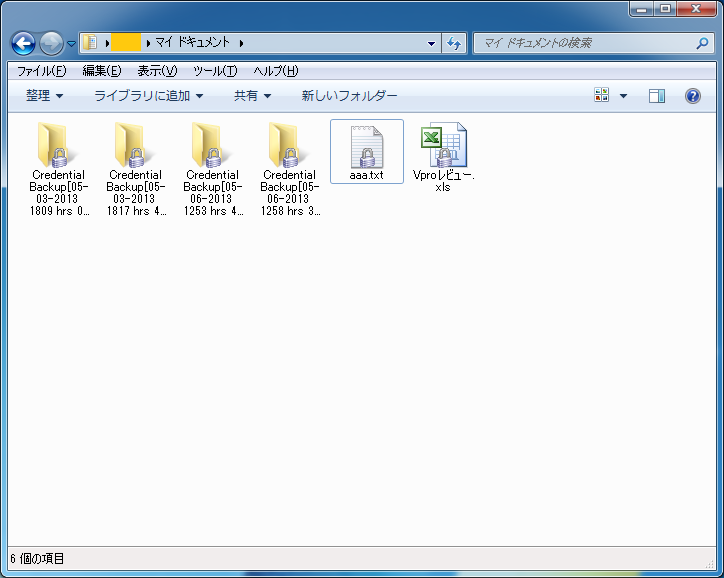Image resolution: width=724 pixels, height=578 pixels.
Task: Select Credential Backup folder 1809 hrs
Action: click(x=58, y=169)
